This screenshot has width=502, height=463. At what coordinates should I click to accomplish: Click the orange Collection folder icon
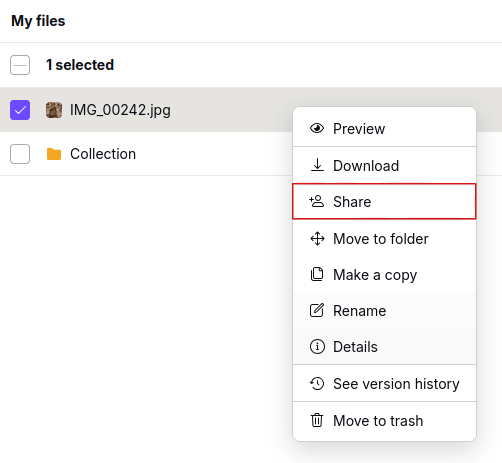(54, 154)
